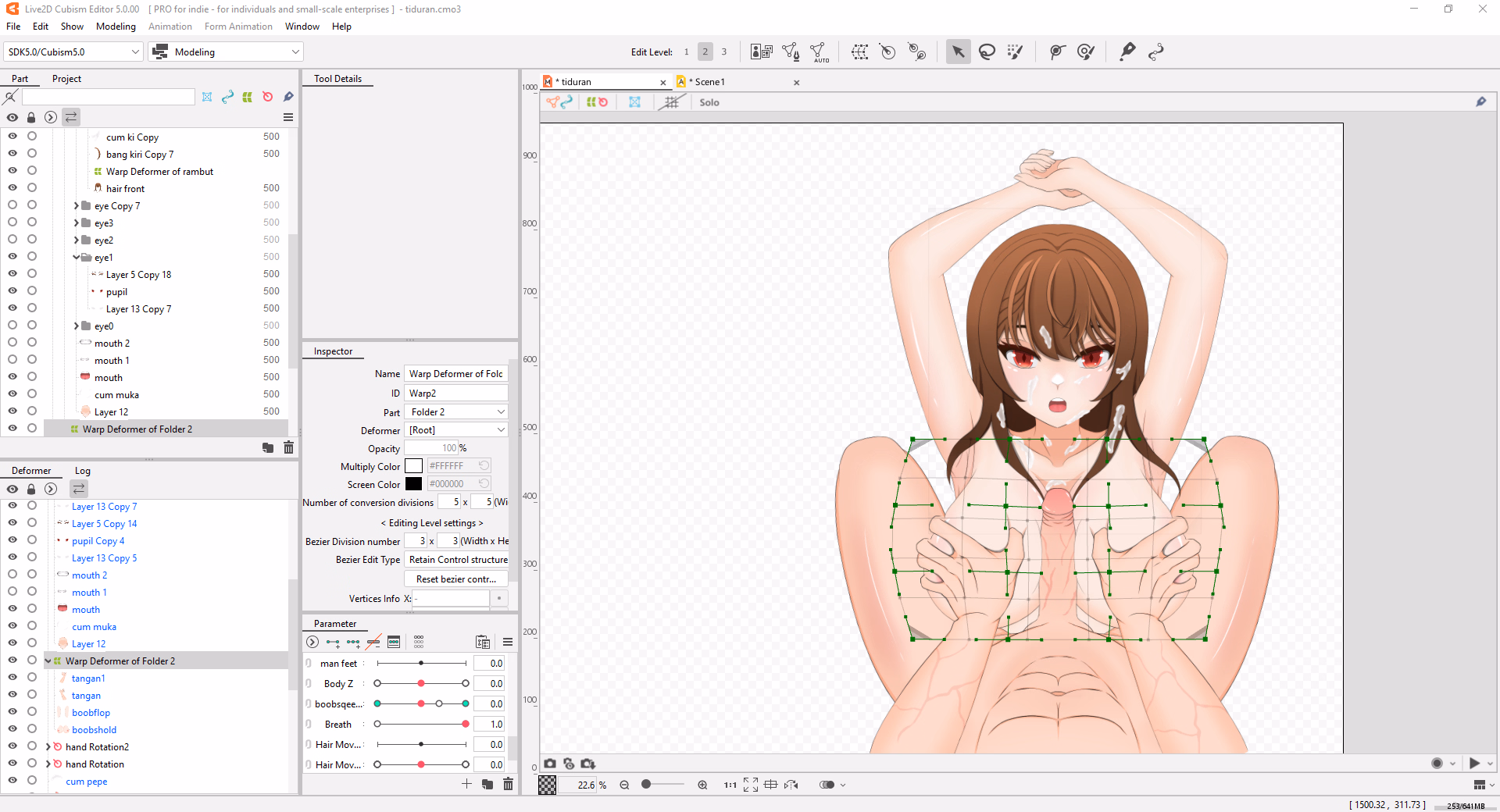Open the Texture Atlas edit icon
This screenshot has height=812, width=1500.
tap(761, 52)
